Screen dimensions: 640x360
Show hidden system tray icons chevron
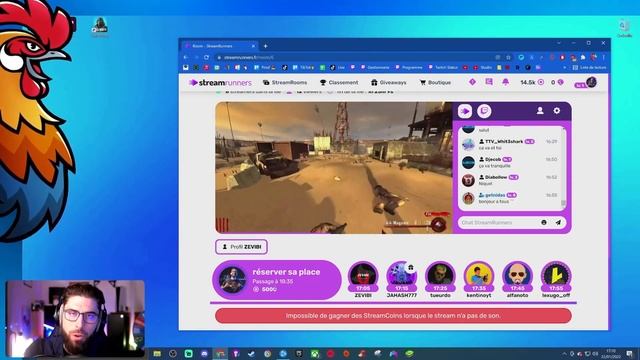coord(564,353)
